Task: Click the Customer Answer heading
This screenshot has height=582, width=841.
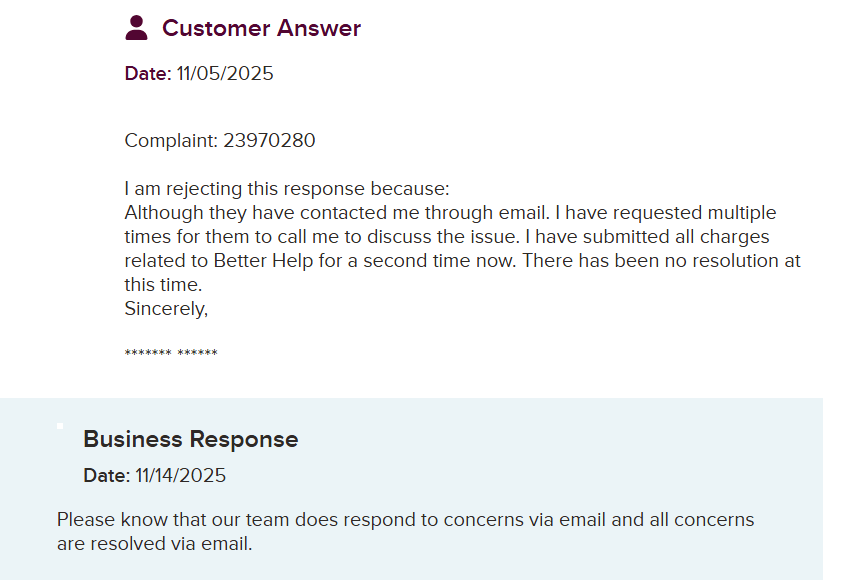Action: [261, 28]
